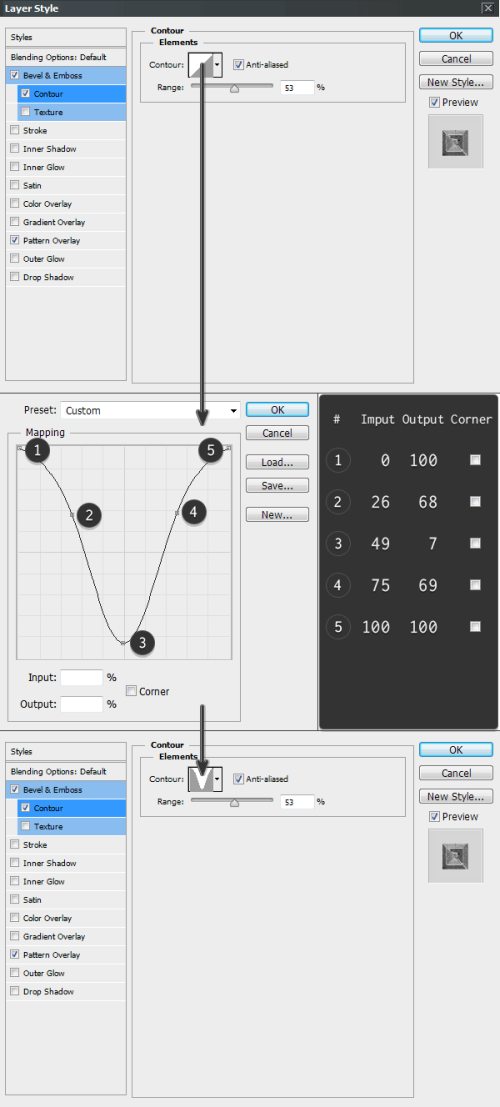Select curve point 3 at the valley
The image size is (500, 1107).
[x=123, y=643]
